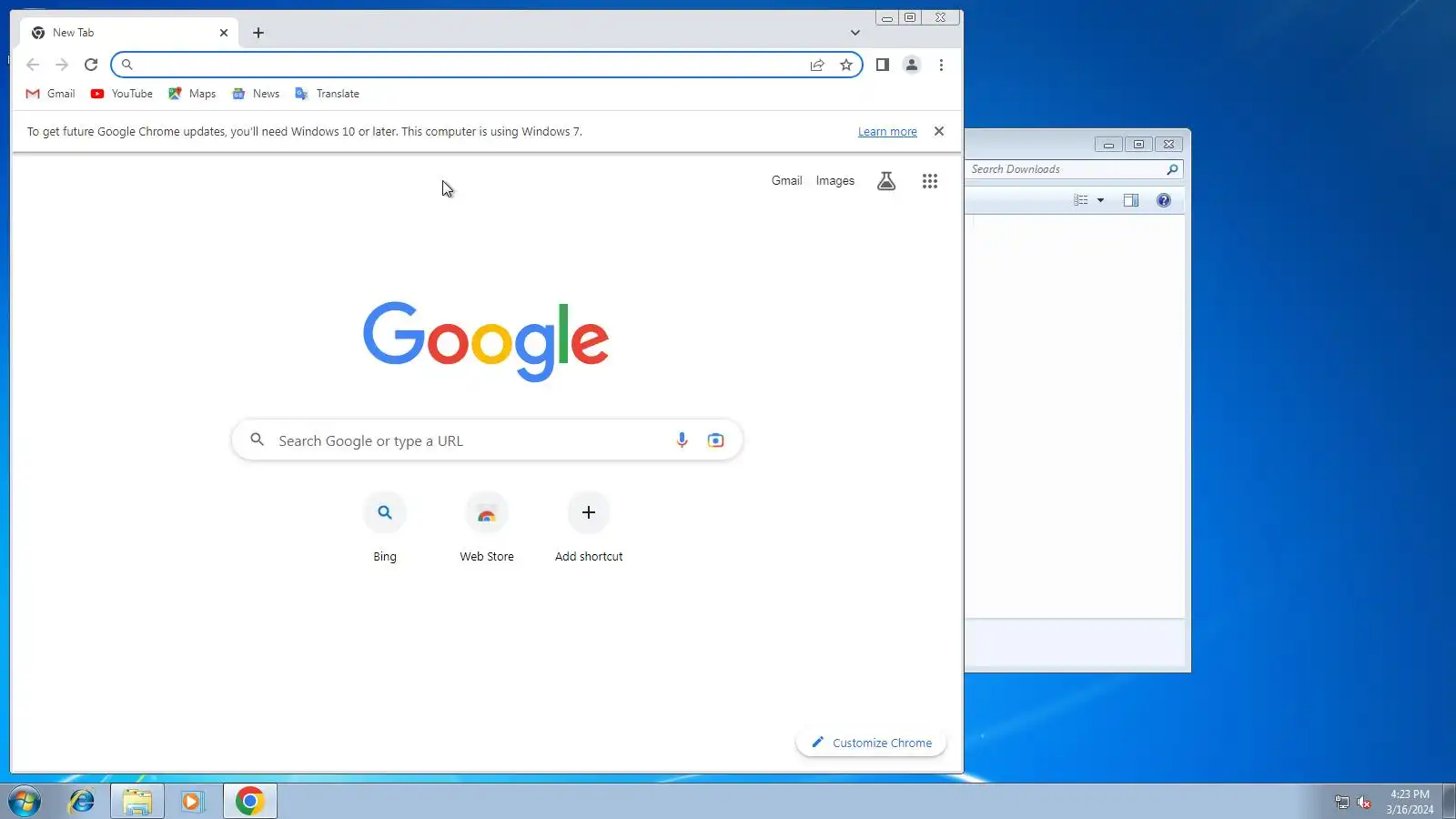Open Images link on Google page
Viewport: 1456px width, 819px height.
[835, 181]
